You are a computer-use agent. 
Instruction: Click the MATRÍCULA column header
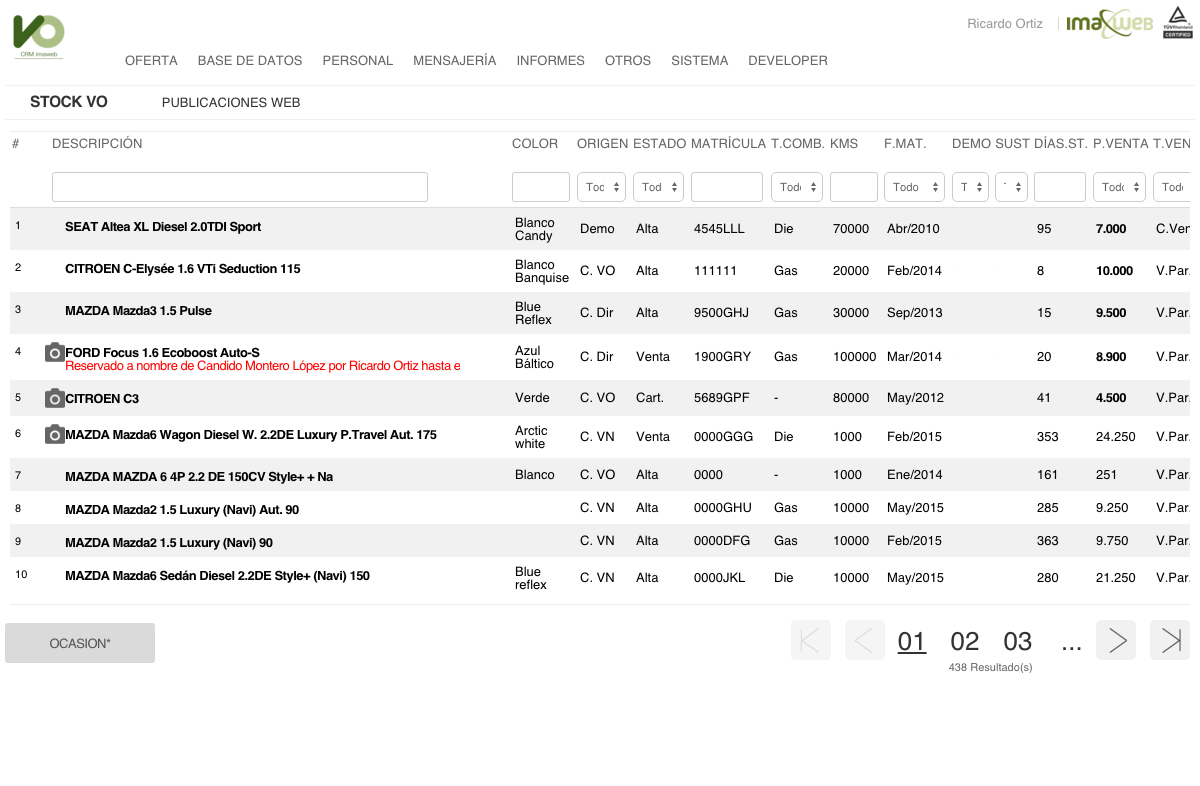(728, 144)
